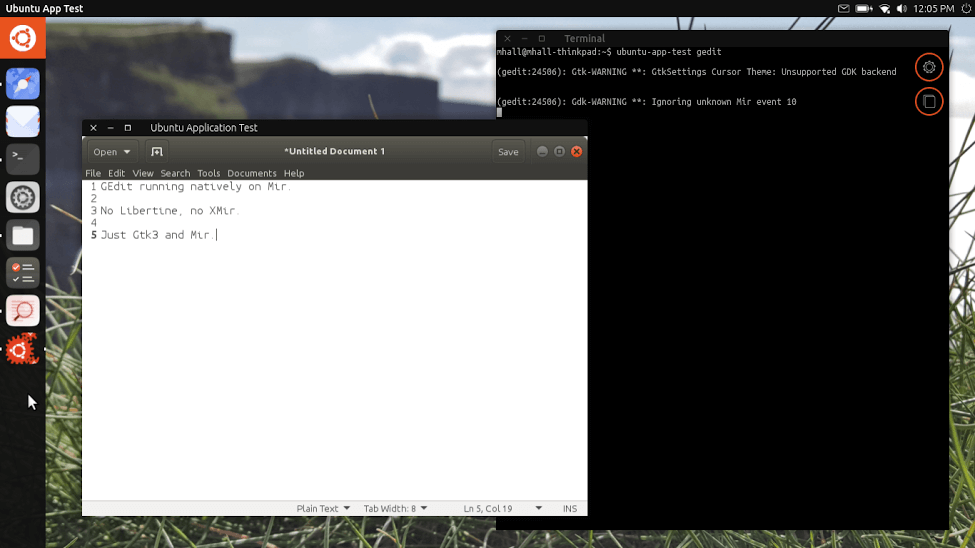Open the checklist to-do app icon
The image size is (975, 548).
coord(22,273)
